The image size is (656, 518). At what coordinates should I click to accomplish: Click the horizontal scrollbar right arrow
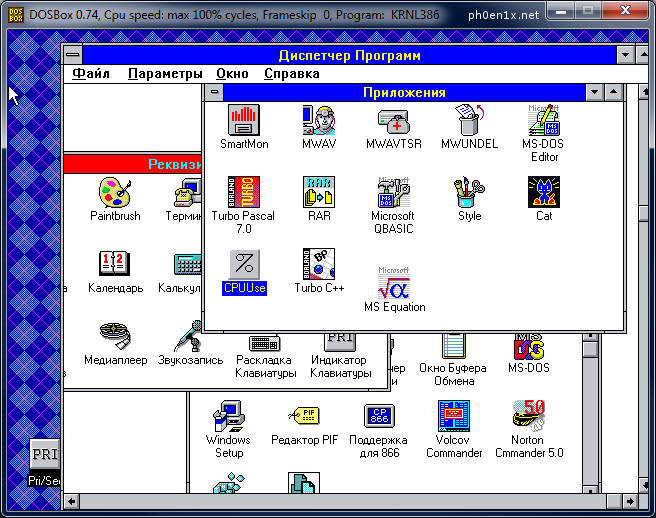[x=630, y=501]
